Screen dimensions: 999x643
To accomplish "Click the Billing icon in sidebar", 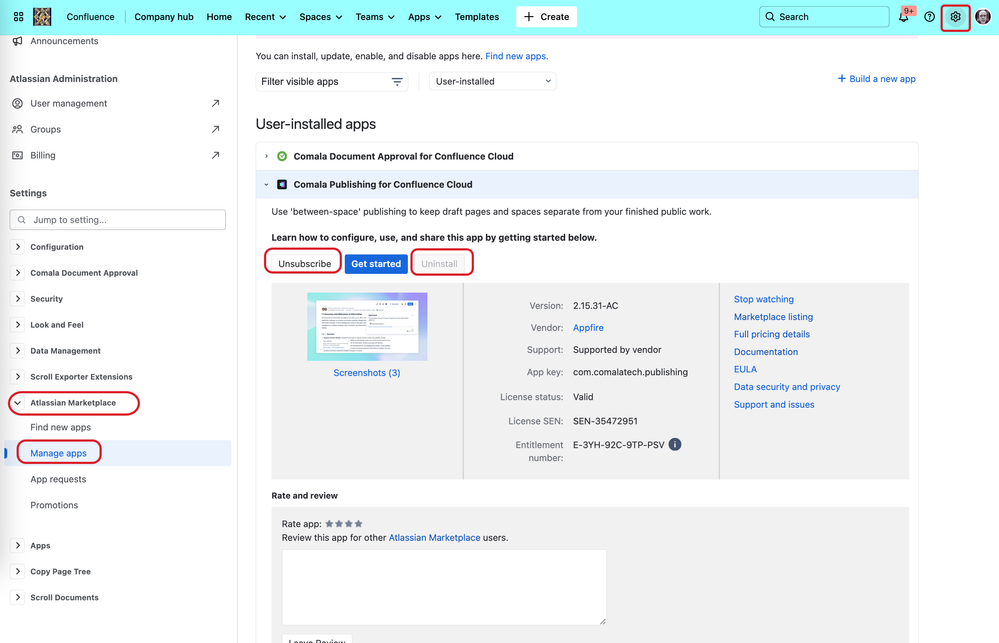I will click(x=18, y=155).
